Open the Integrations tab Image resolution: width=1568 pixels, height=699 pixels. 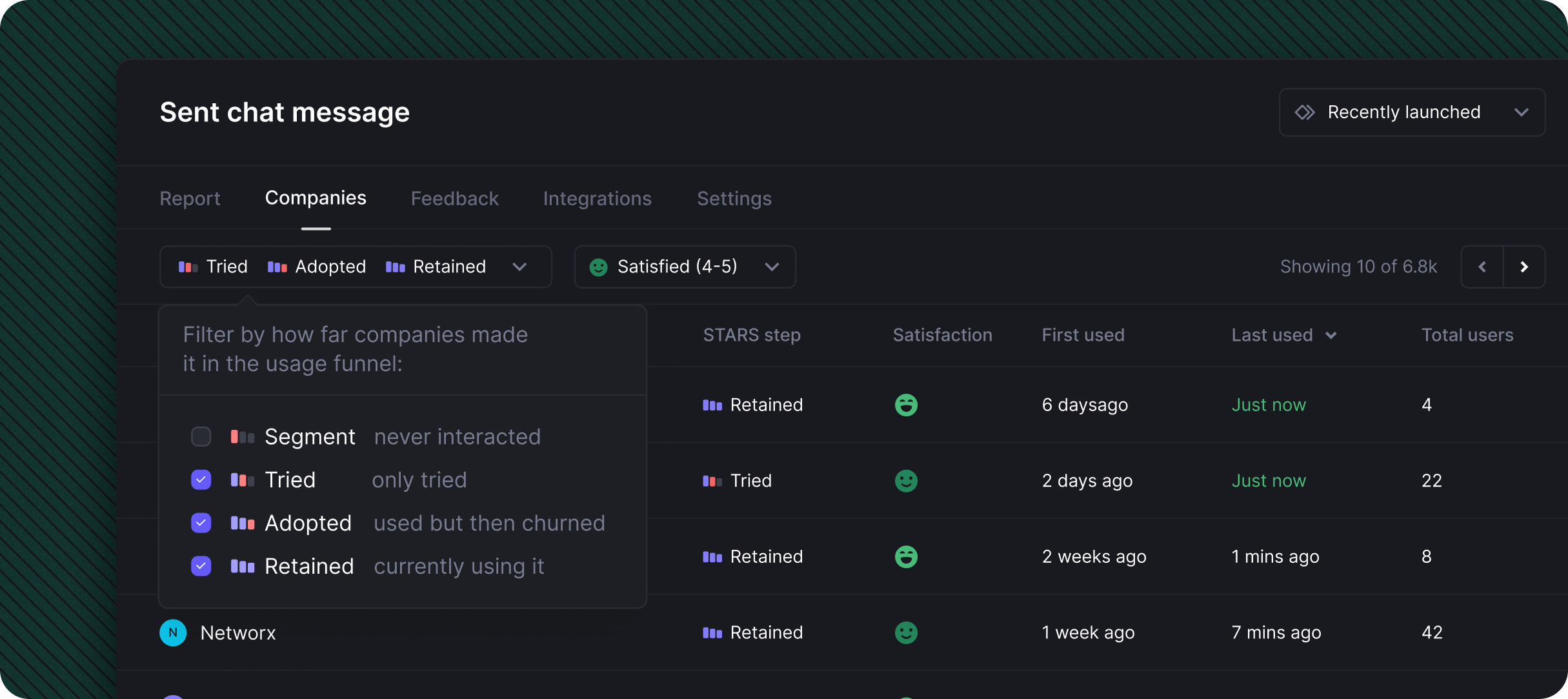tap(597, 198)
